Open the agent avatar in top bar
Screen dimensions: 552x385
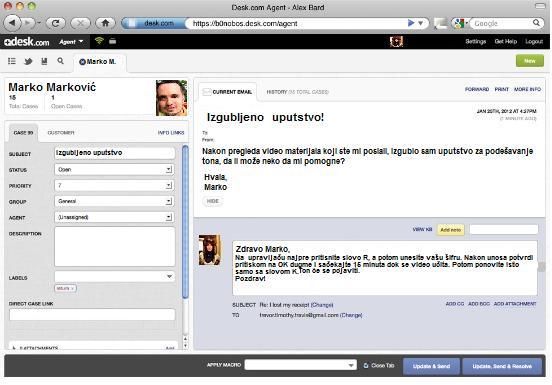396,42
